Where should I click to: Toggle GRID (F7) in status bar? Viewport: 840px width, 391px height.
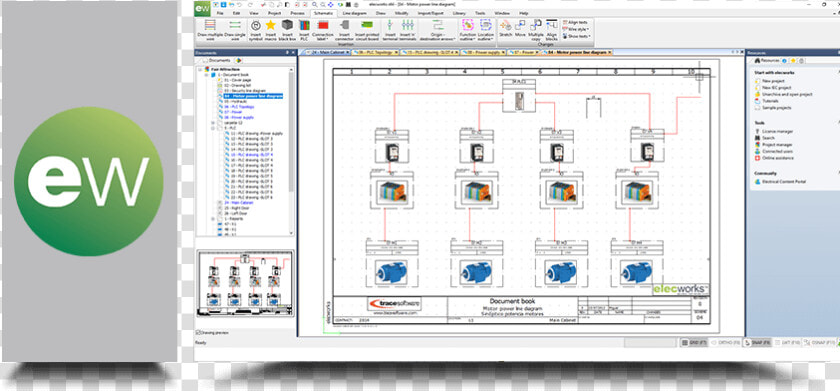[694, 342]
